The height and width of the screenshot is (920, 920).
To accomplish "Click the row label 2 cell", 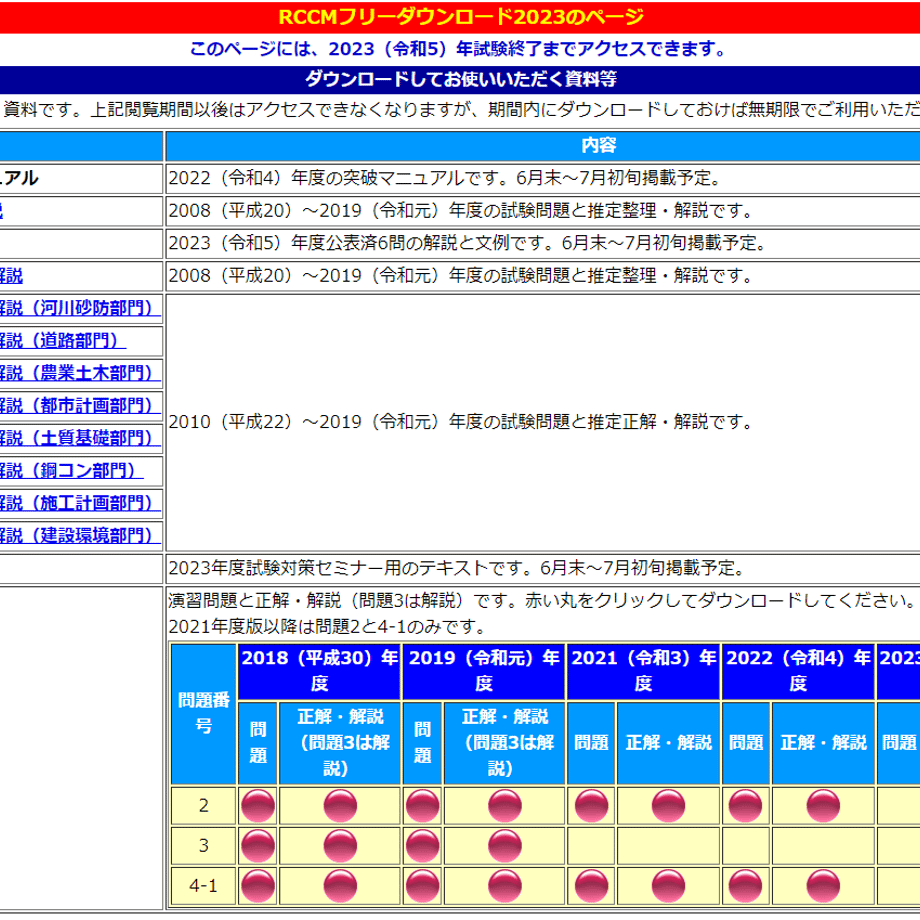I will [x=204, y=806].
